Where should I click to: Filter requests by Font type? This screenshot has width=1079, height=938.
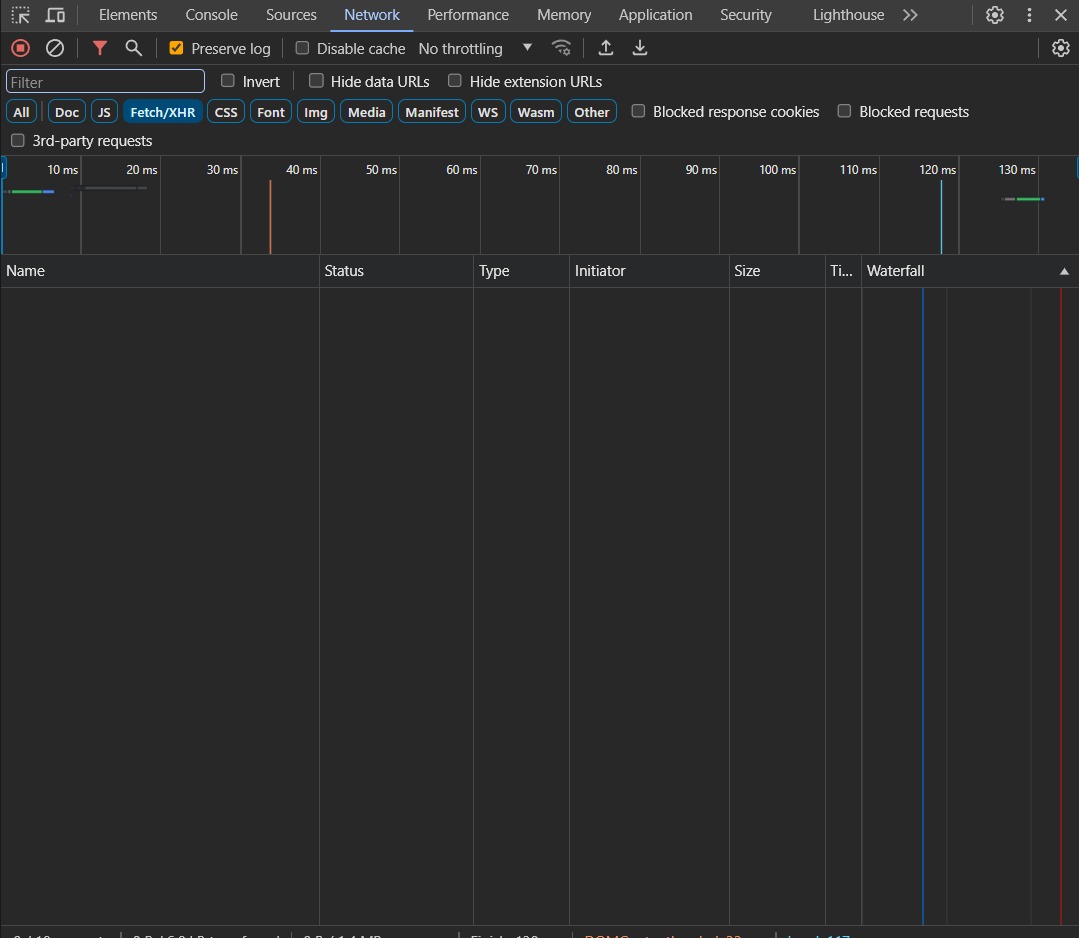point(270,112)
